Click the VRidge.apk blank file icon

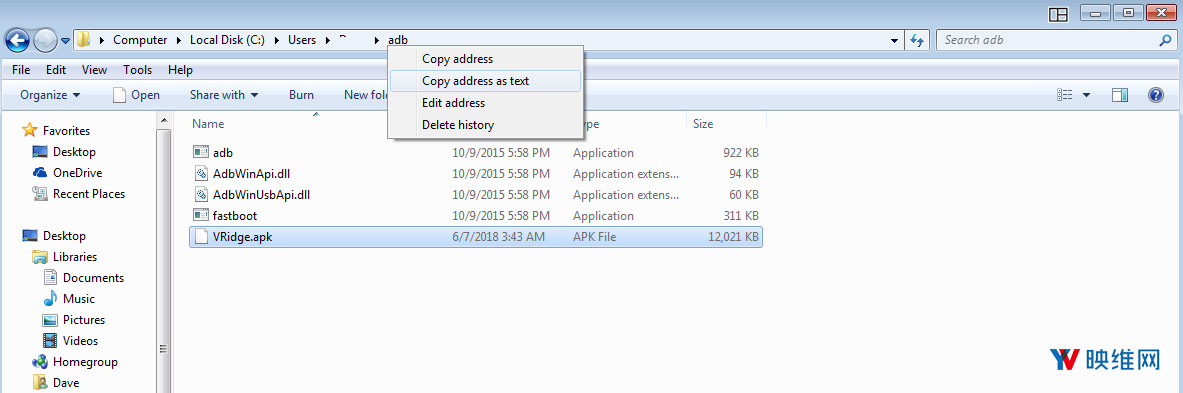(x=201, y=237)
